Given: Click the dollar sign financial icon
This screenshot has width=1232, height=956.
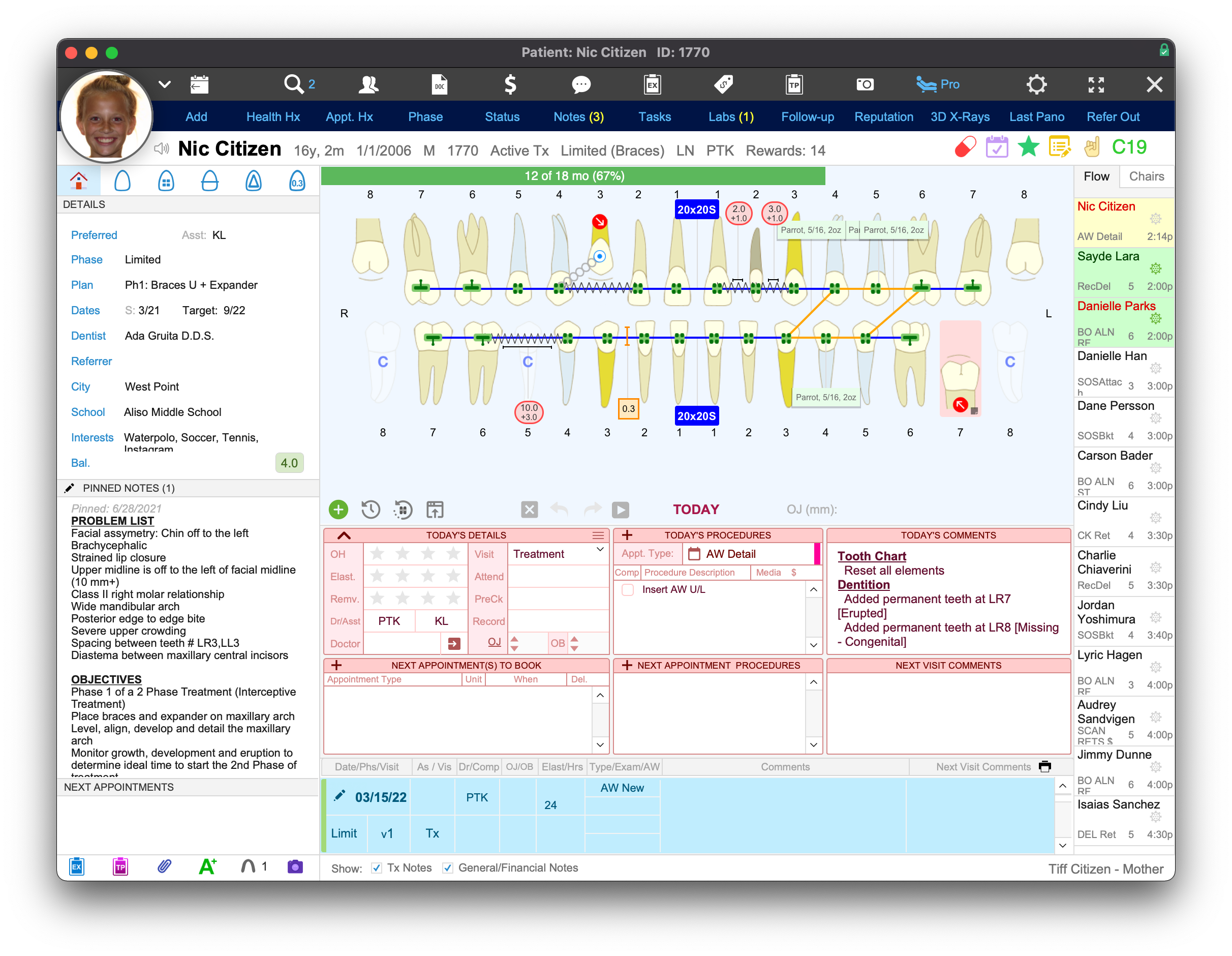Looking at the screenshot, I should tap(509, 84).
